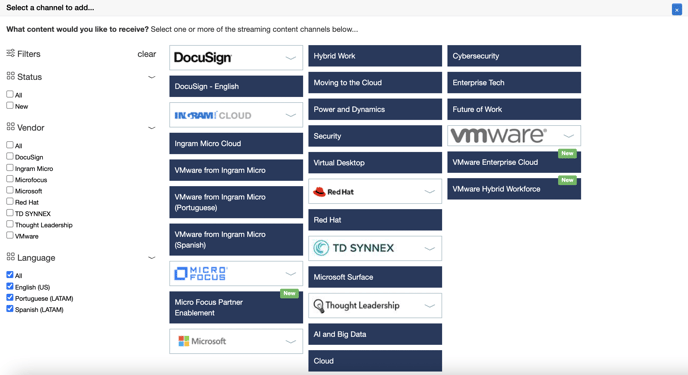
Task: Select the DocuSign - English channel
Action: pos(236,86)
